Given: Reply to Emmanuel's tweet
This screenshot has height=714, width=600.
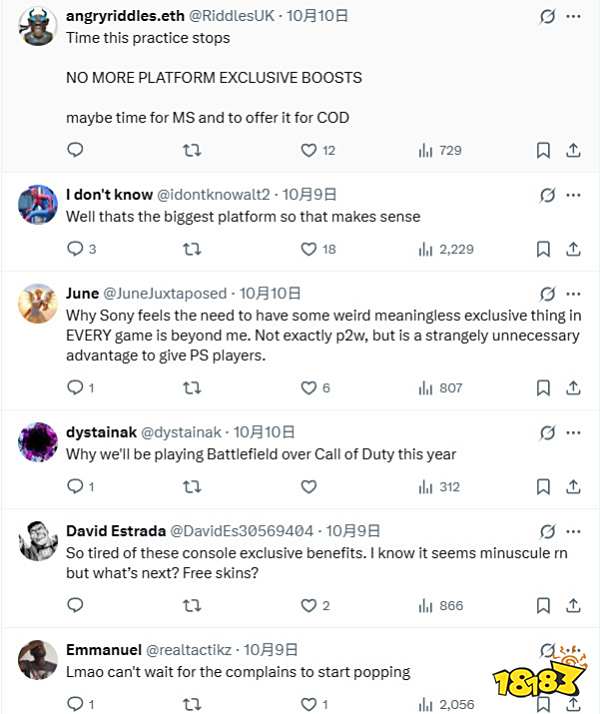Looking at the screenshot, I should (x=74, y=704).
